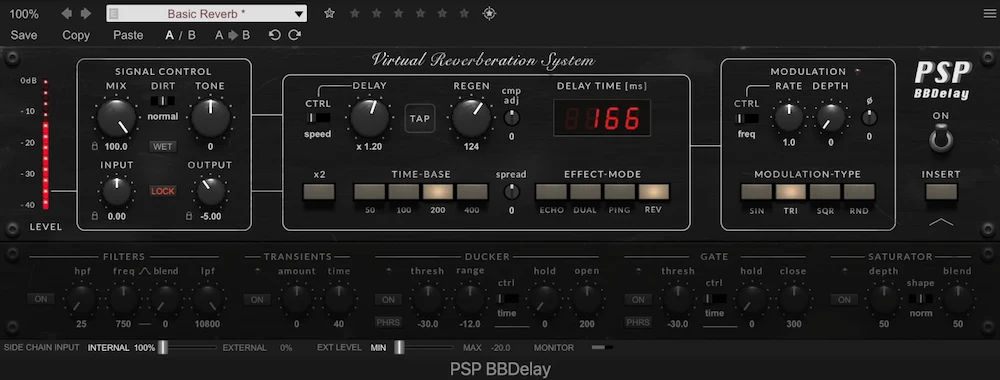Turn on the FILTERS section ON button

click(41, 299)
